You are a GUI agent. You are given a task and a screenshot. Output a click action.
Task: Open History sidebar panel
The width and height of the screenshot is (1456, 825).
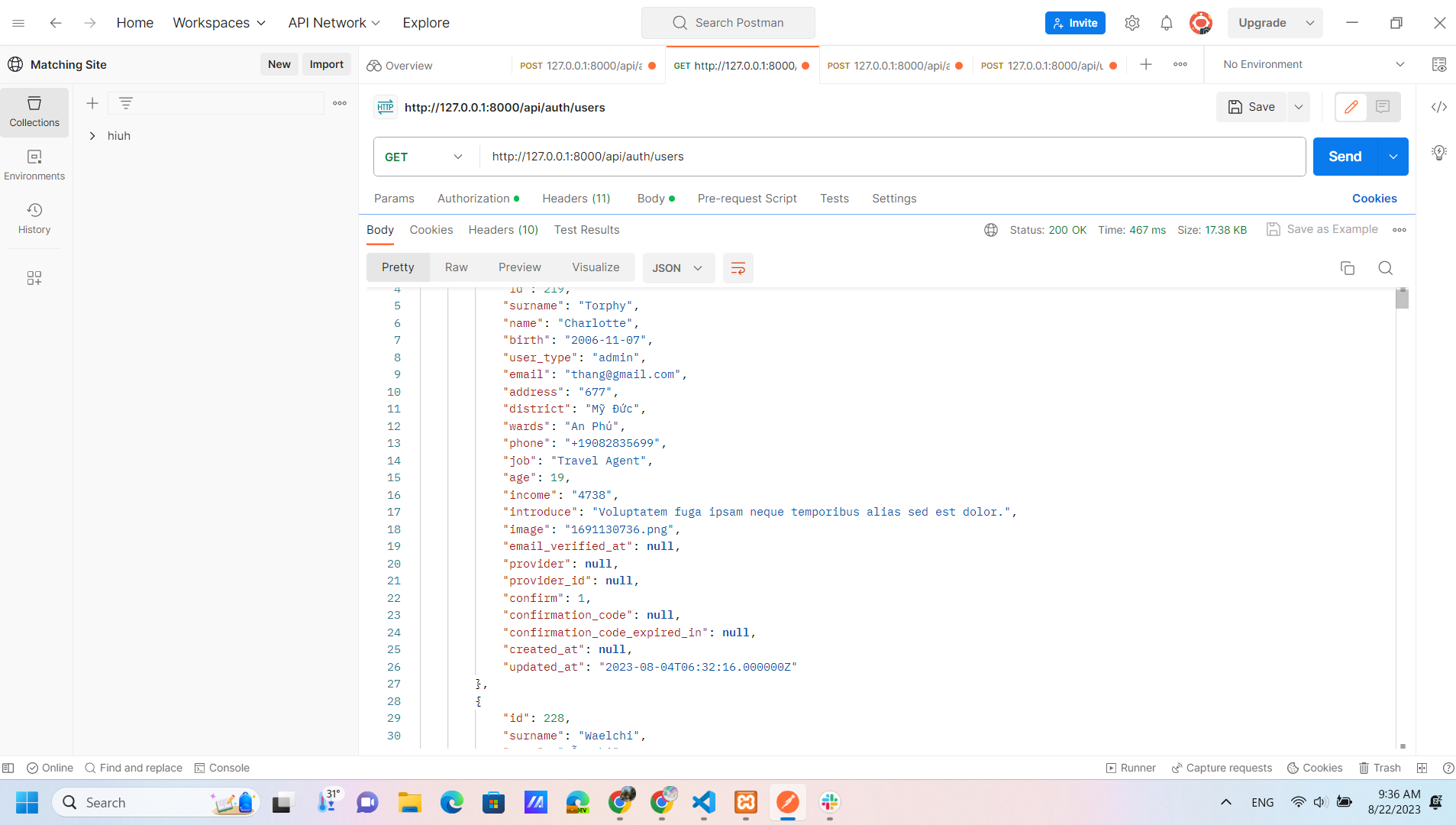tap(34, 218)
